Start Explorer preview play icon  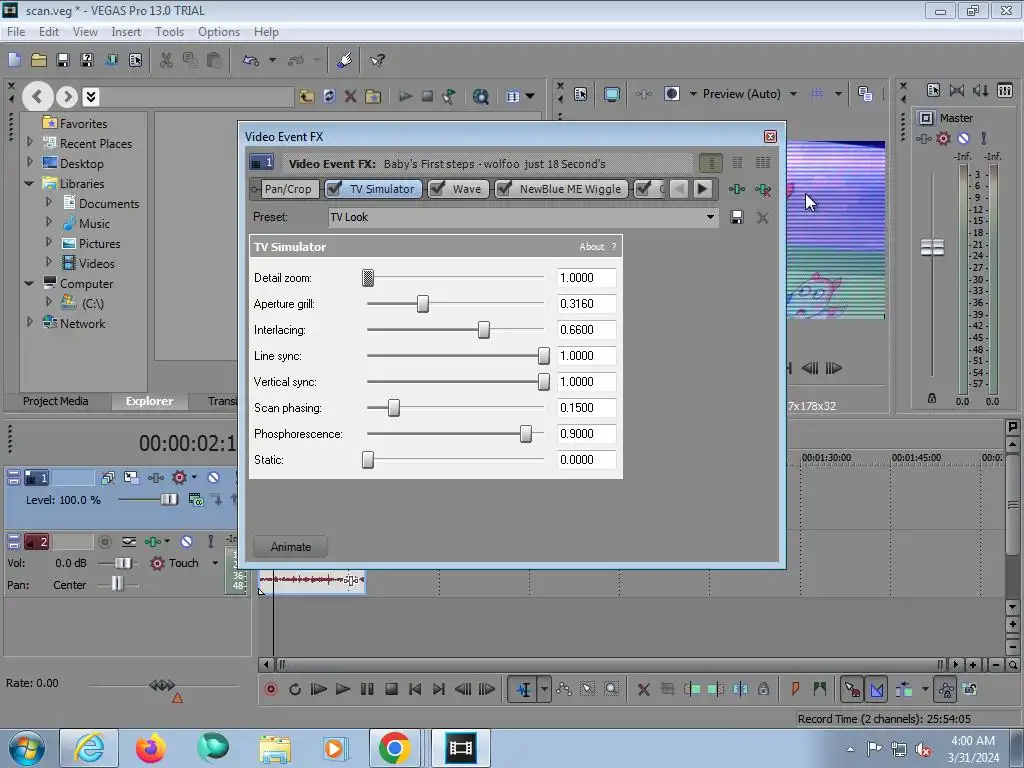pyautogui.click(x=406, y=97)
